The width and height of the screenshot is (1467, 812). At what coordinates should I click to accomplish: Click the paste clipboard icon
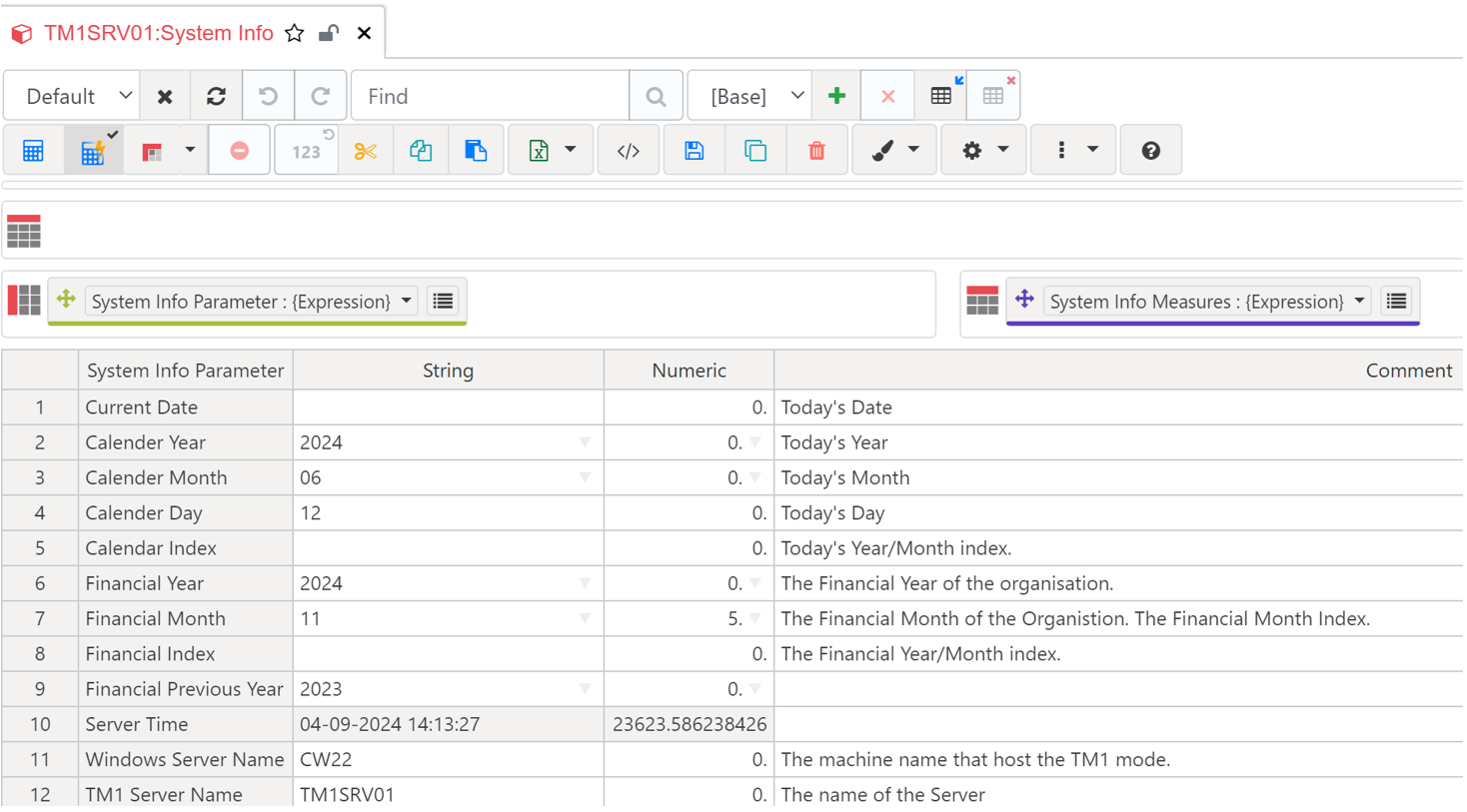[x=476, y=151]
